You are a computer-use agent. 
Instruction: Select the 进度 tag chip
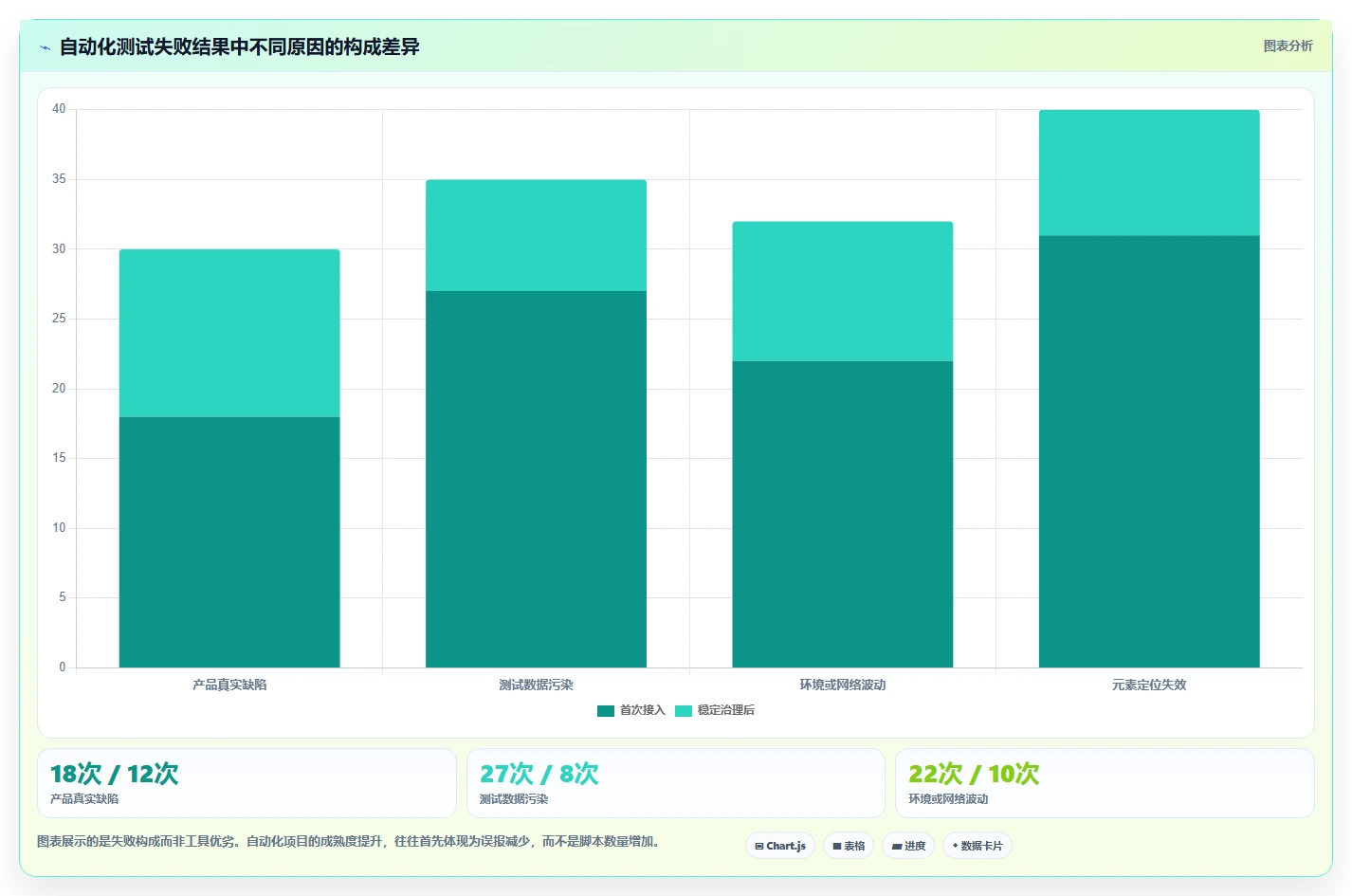908,846
